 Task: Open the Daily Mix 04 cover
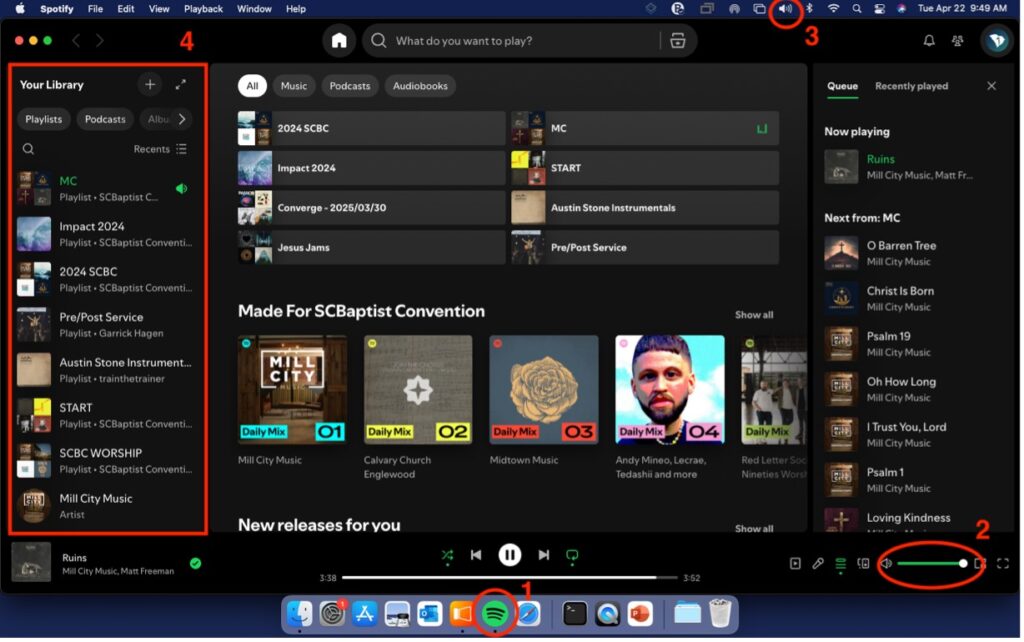tap(670, 390)
